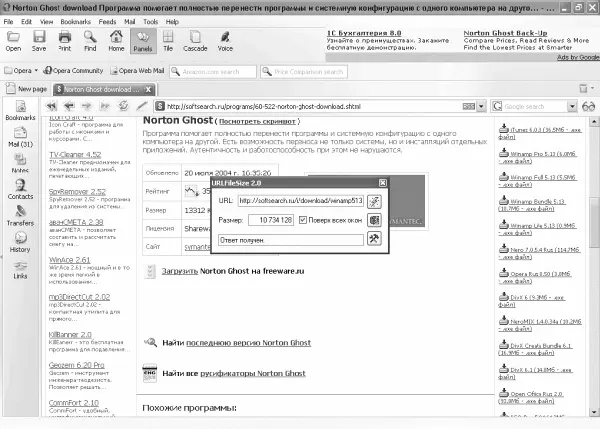Screen dimensions: 600x429
Task: Open the History panel
Action: point(20,242)
